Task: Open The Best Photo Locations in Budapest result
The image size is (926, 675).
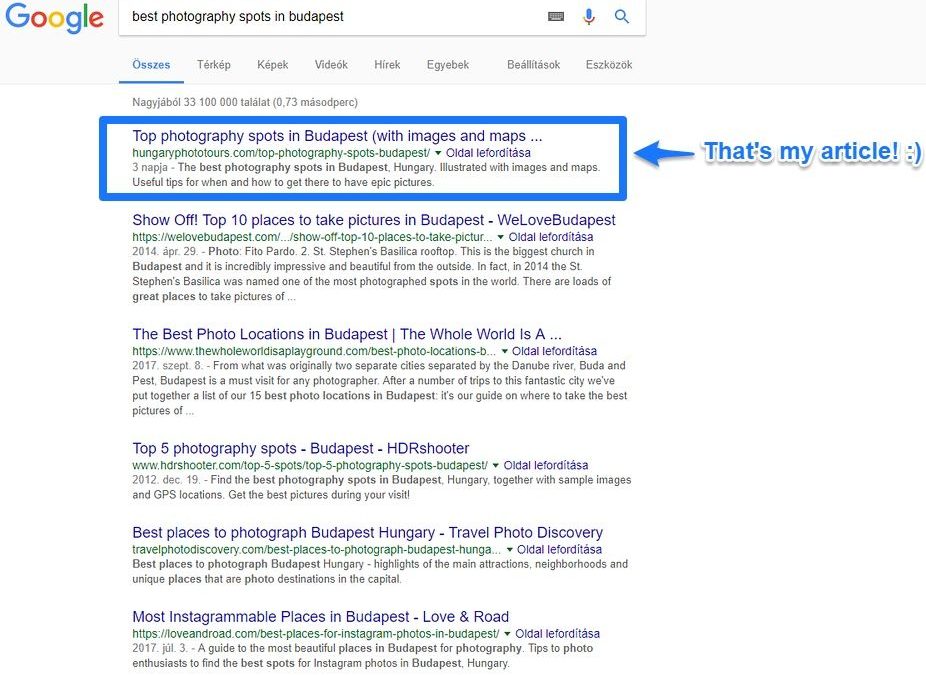Action: click(347, 334)
